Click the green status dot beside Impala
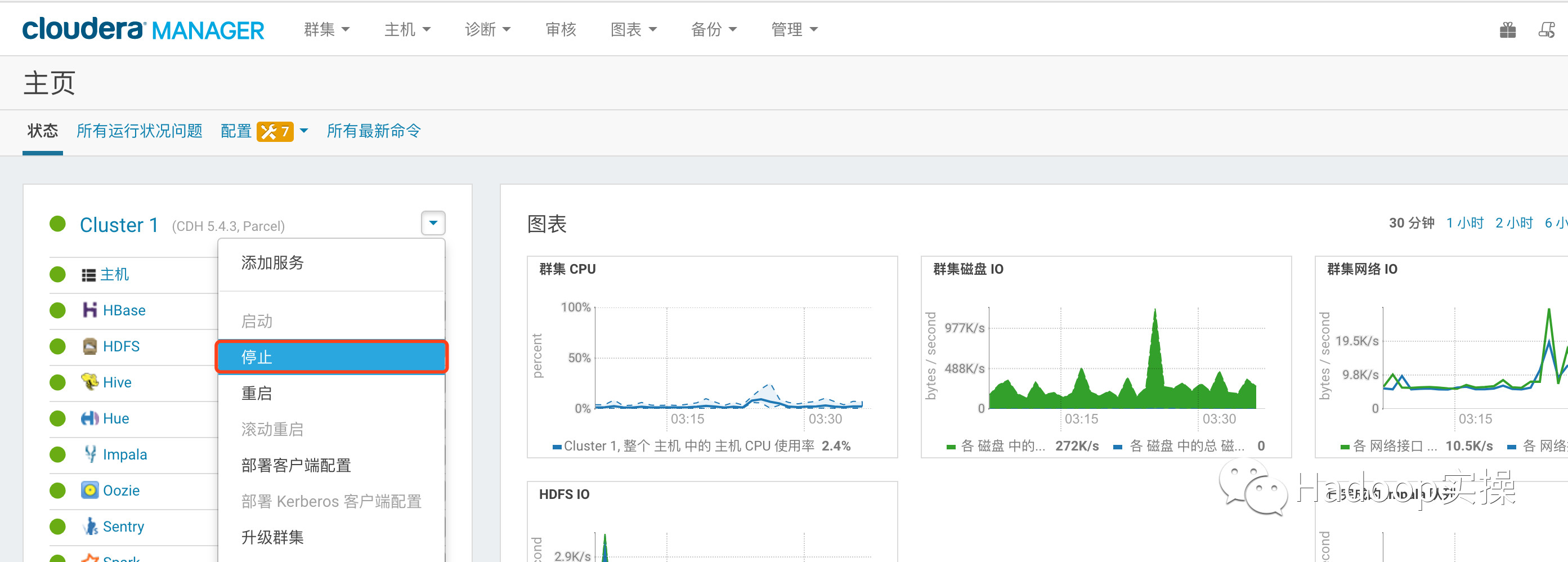The height and width of the screenshot is (562, 1568). tap(58, 454)
